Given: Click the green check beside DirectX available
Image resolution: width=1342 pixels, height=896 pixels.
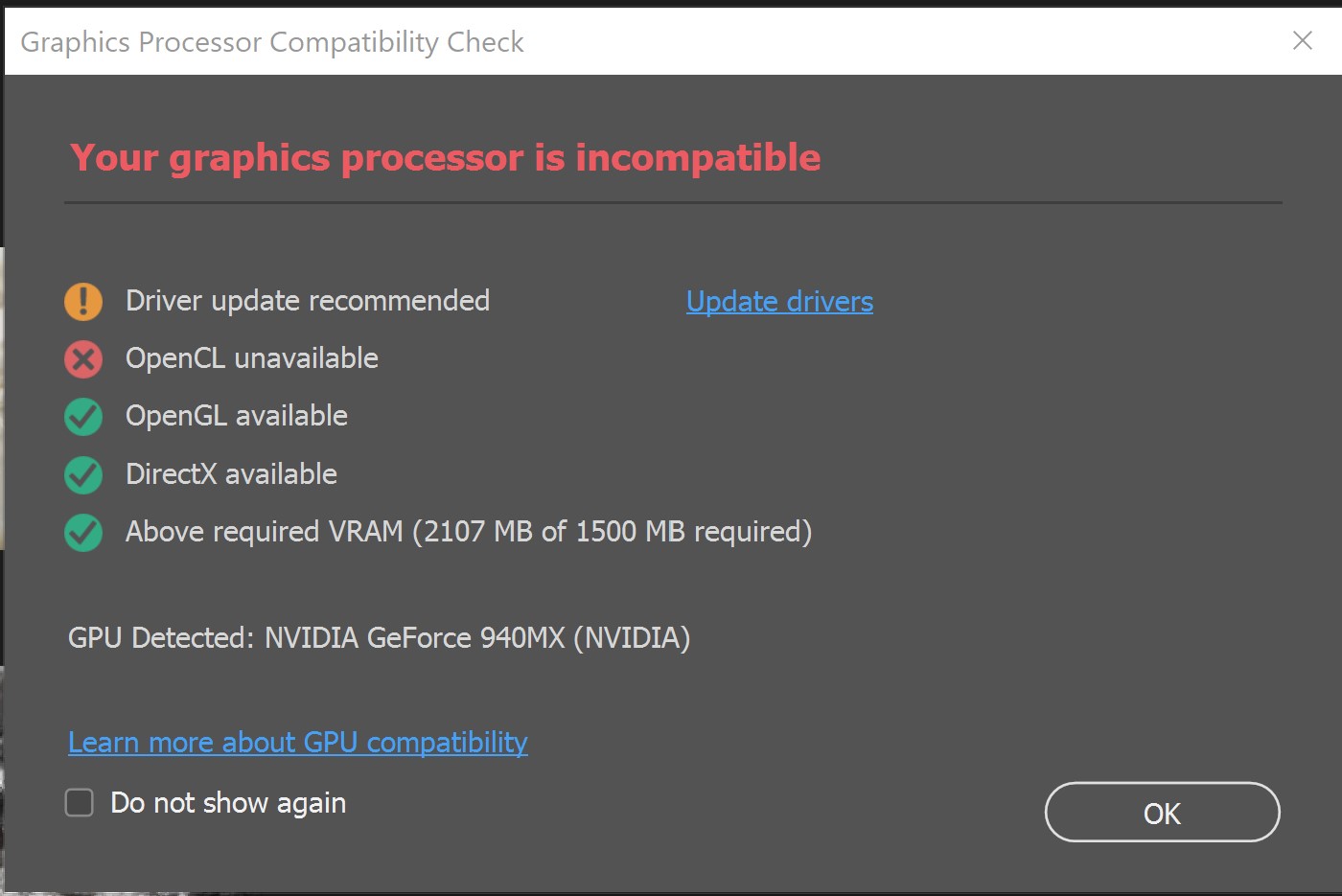Looking at the screenshot, I should coord(83,474).
